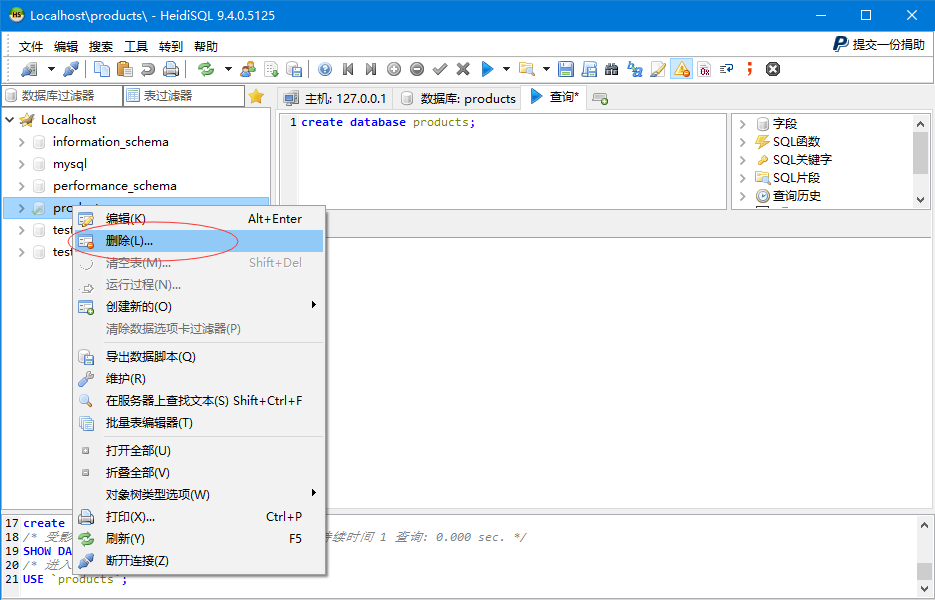
Task: Select 删除(L)... in the context menu
Action: (129, 241)
